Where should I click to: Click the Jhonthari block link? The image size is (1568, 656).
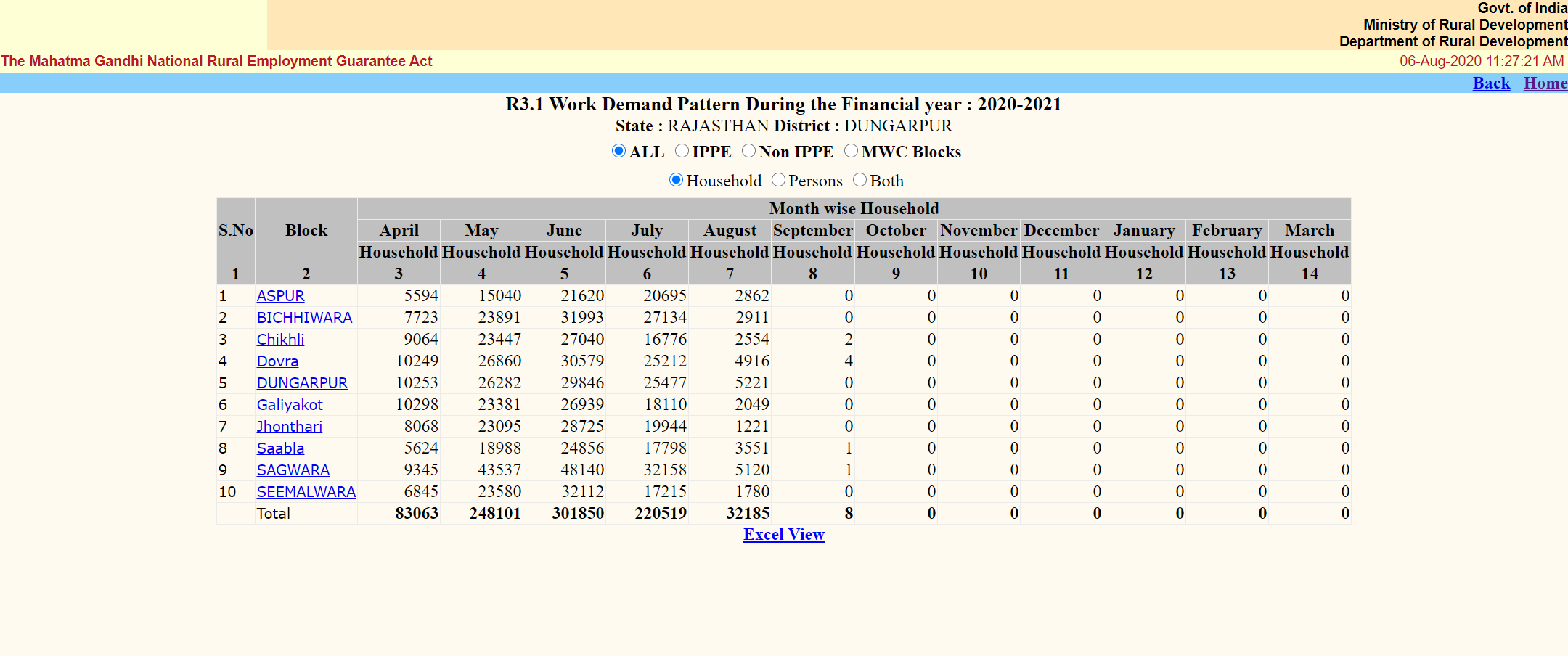click(289, 427)
